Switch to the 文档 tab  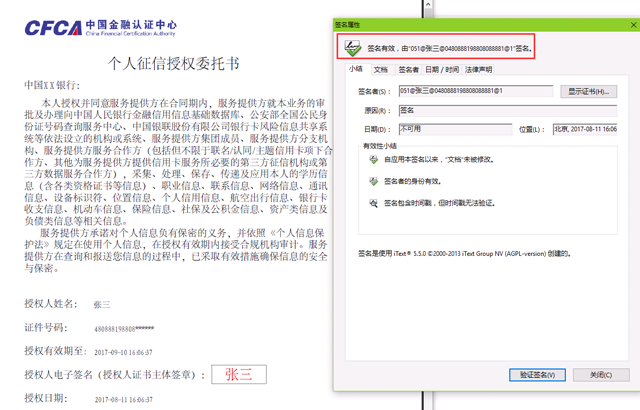381,70
